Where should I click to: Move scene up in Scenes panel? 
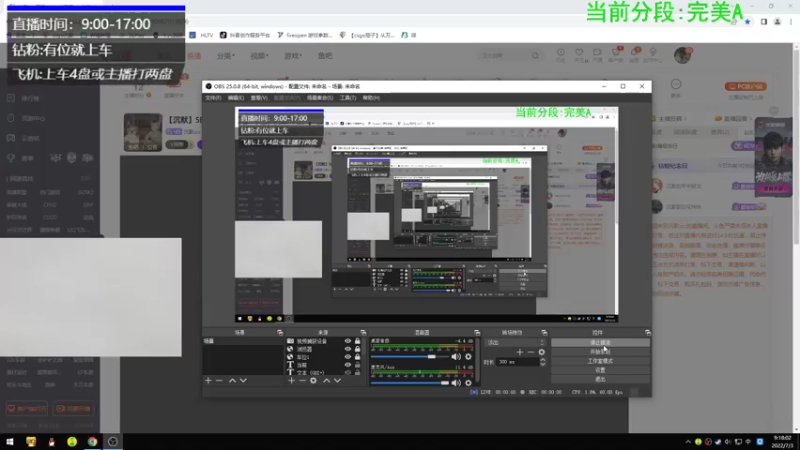[x=232, y=381]
